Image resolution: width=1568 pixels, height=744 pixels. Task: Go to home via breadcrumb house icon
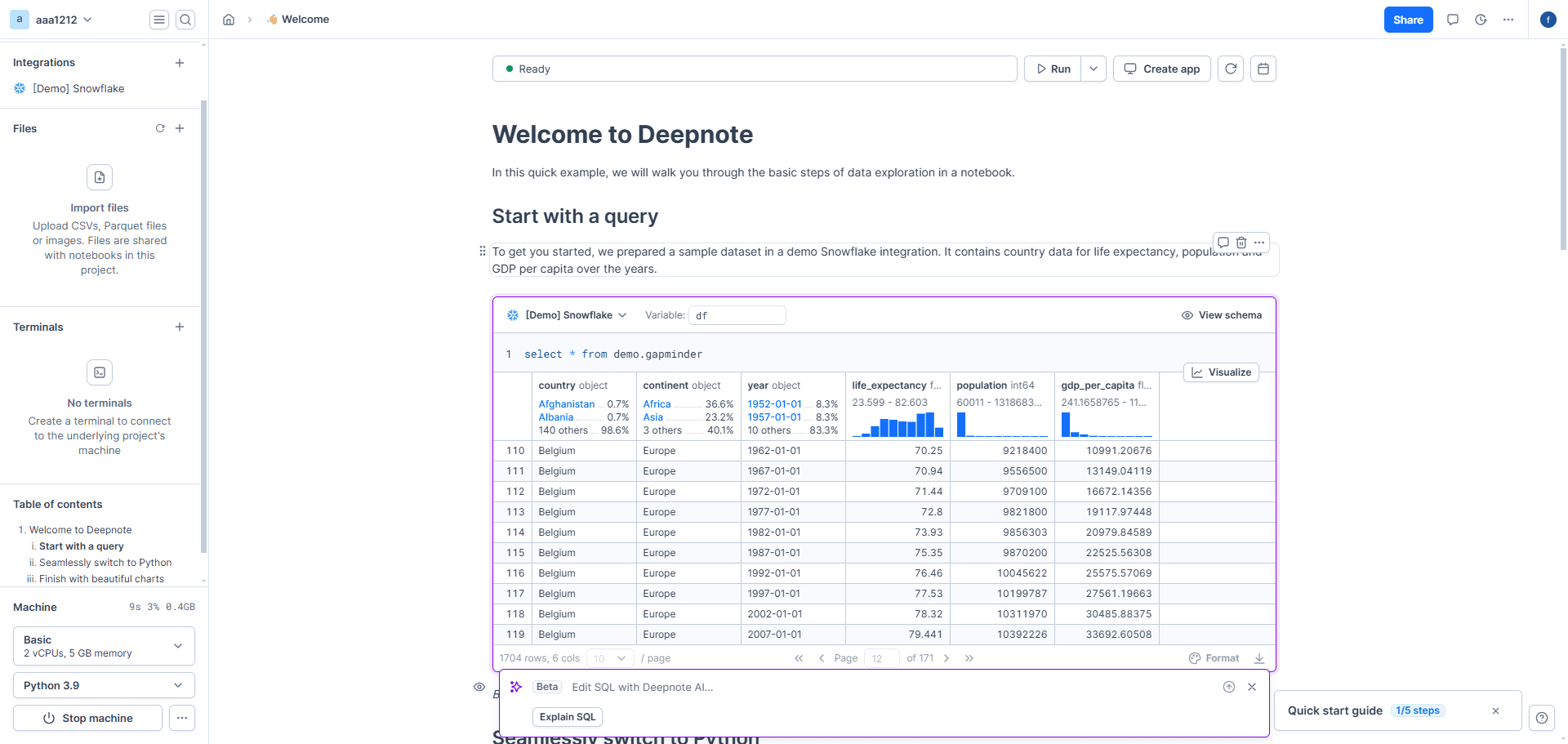pyautogui.click(x=229, y=20)
